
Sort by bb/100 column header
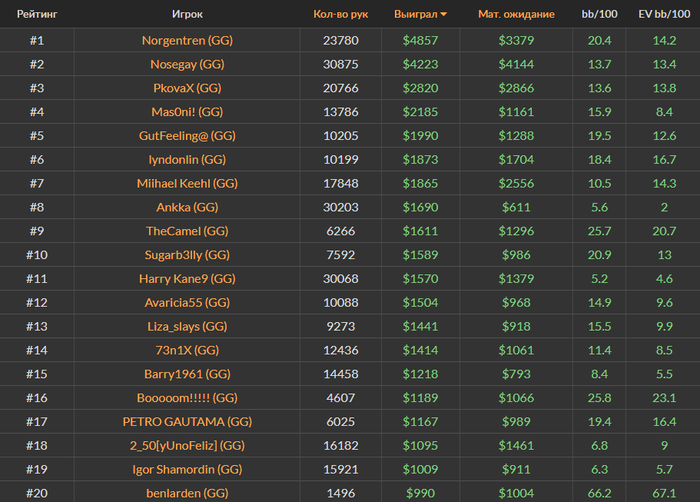click(x=600, y=15)
